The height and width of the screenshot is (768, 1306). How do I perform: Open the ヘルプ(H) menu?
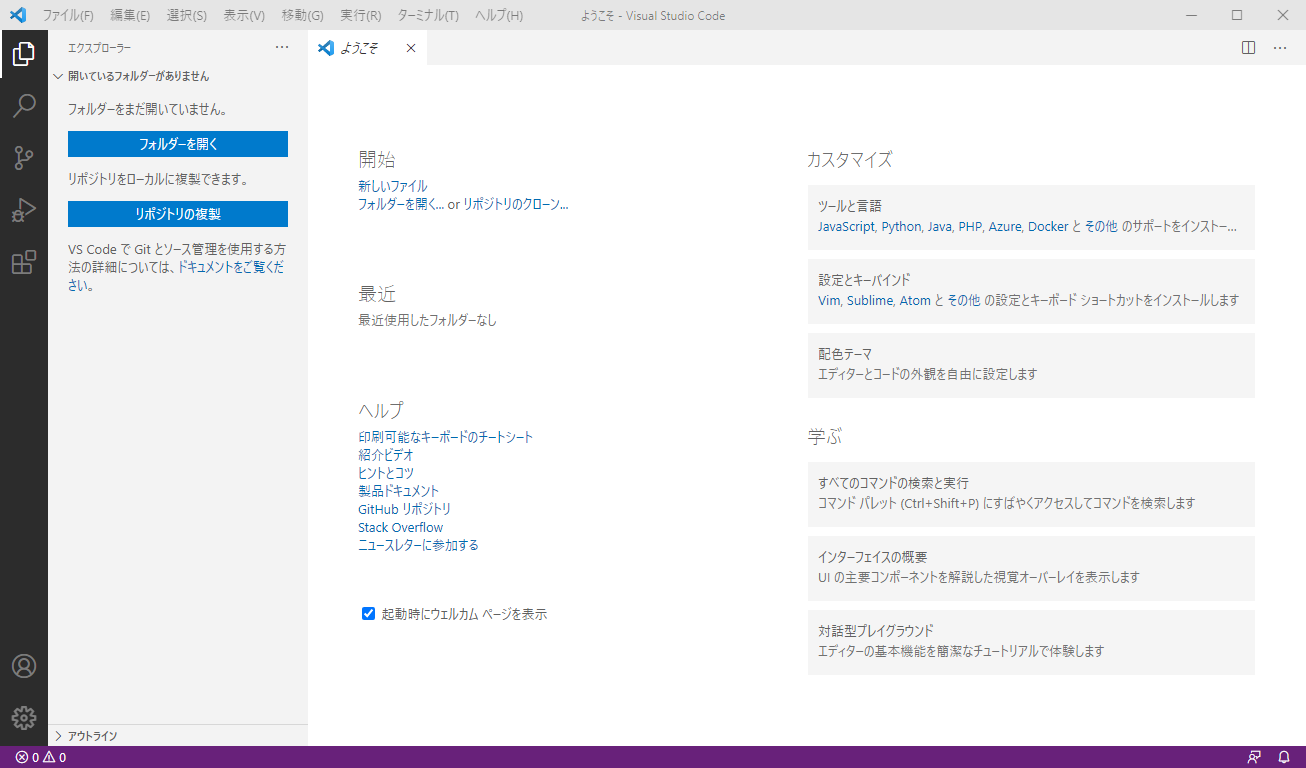499,15
